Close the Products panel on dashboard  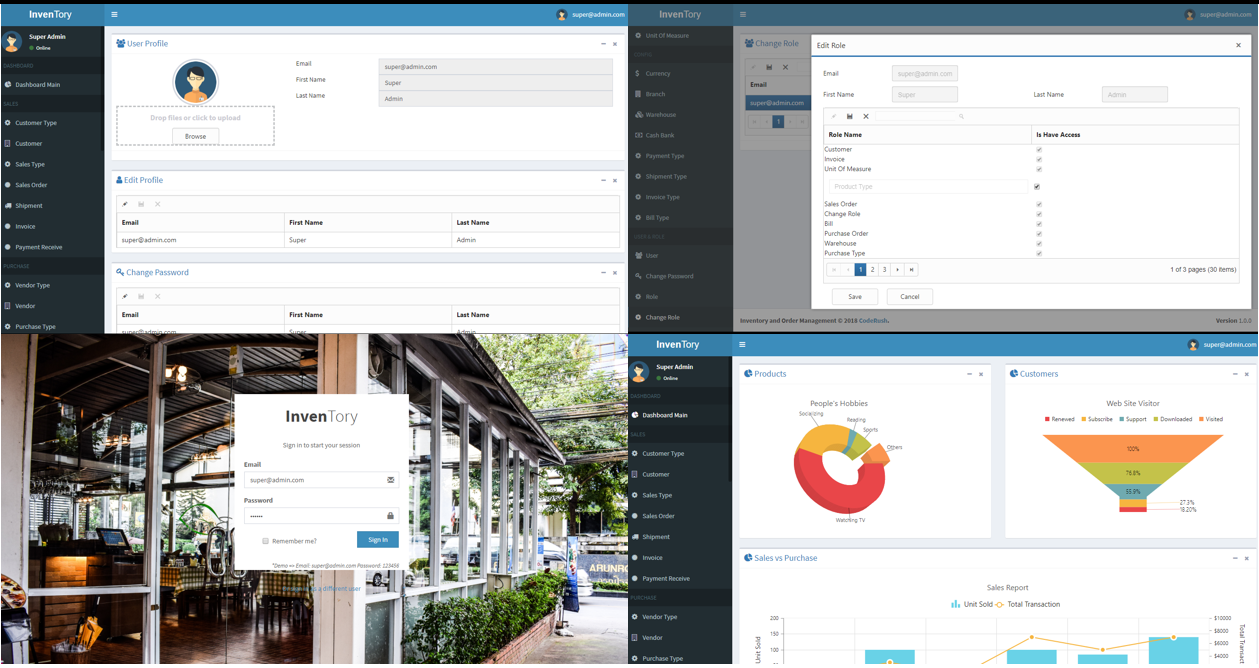coord(981,374)
